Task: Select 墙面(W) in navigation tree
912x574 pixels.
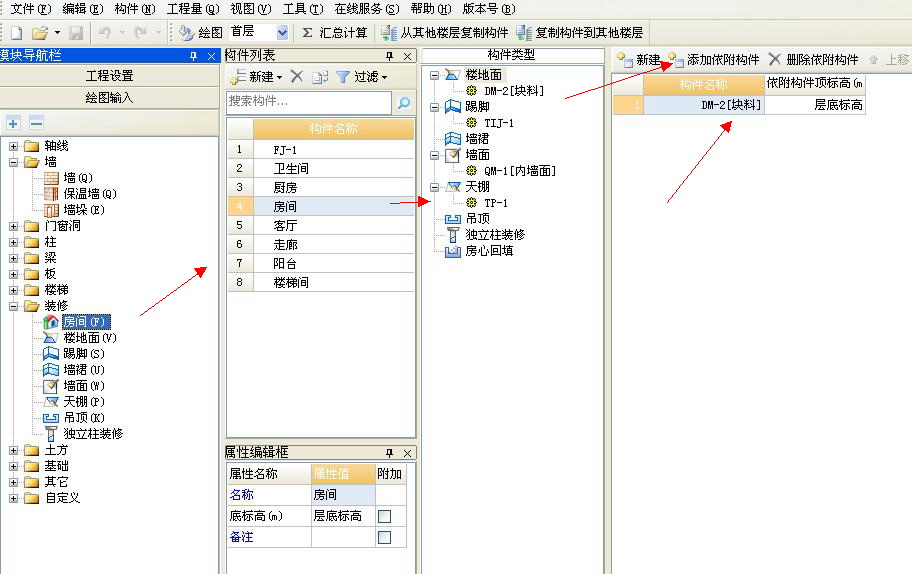Action: tap(84, 386)
